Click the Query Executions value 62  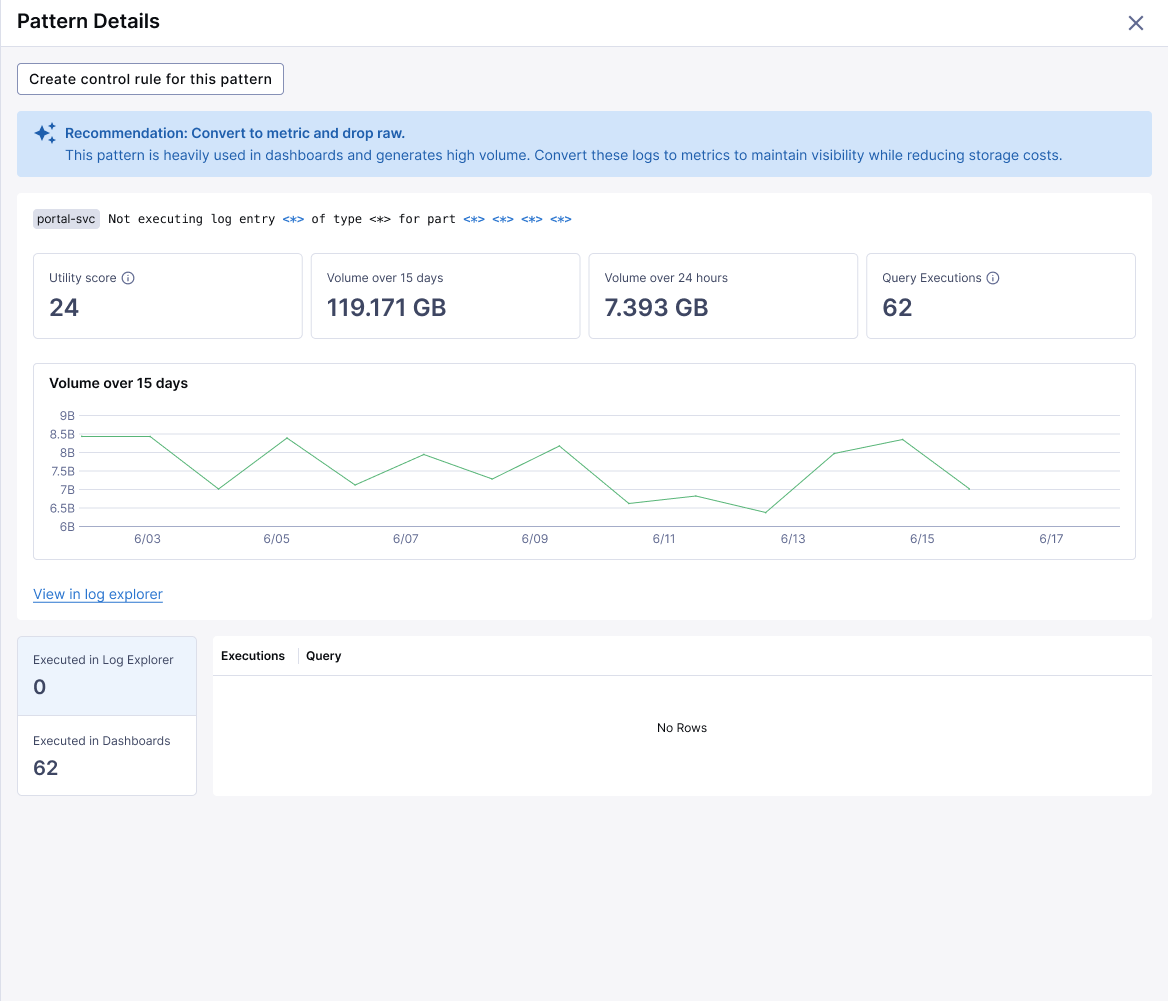[x=897, y=308]
